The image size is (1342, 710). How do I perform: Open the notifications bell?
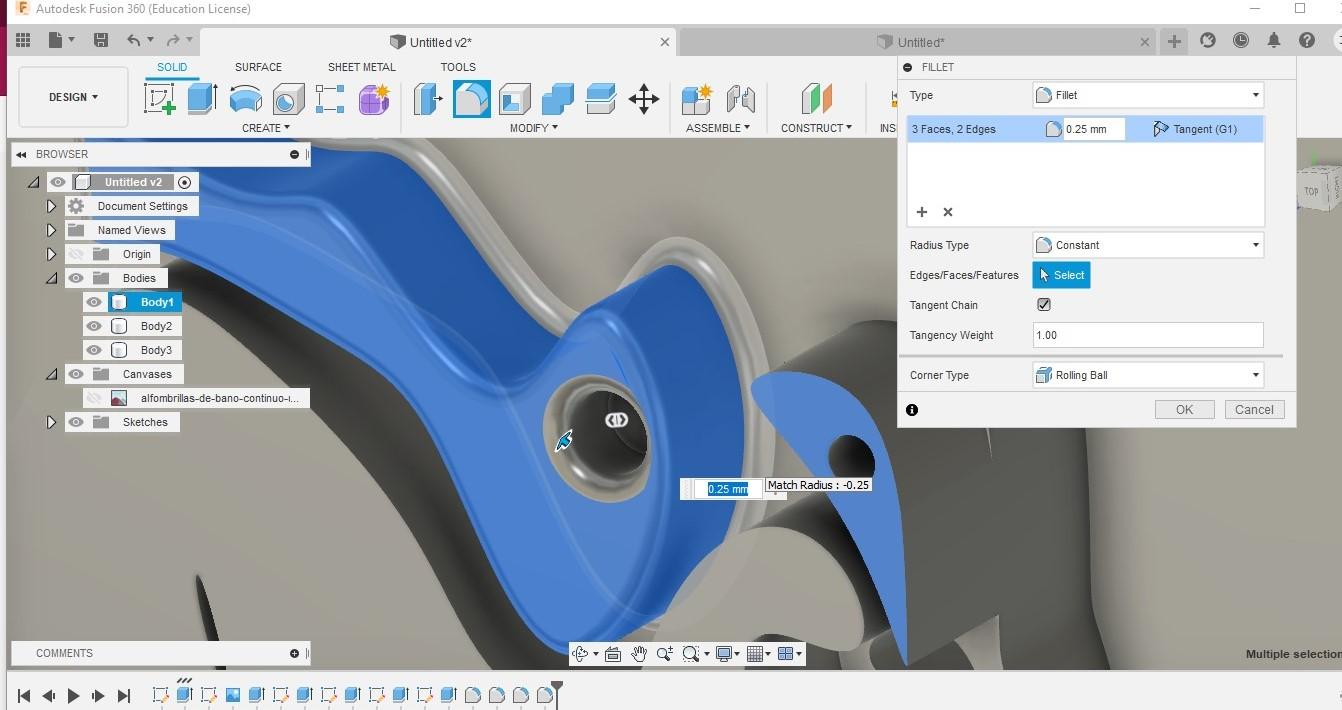(x=1274, y=40)
